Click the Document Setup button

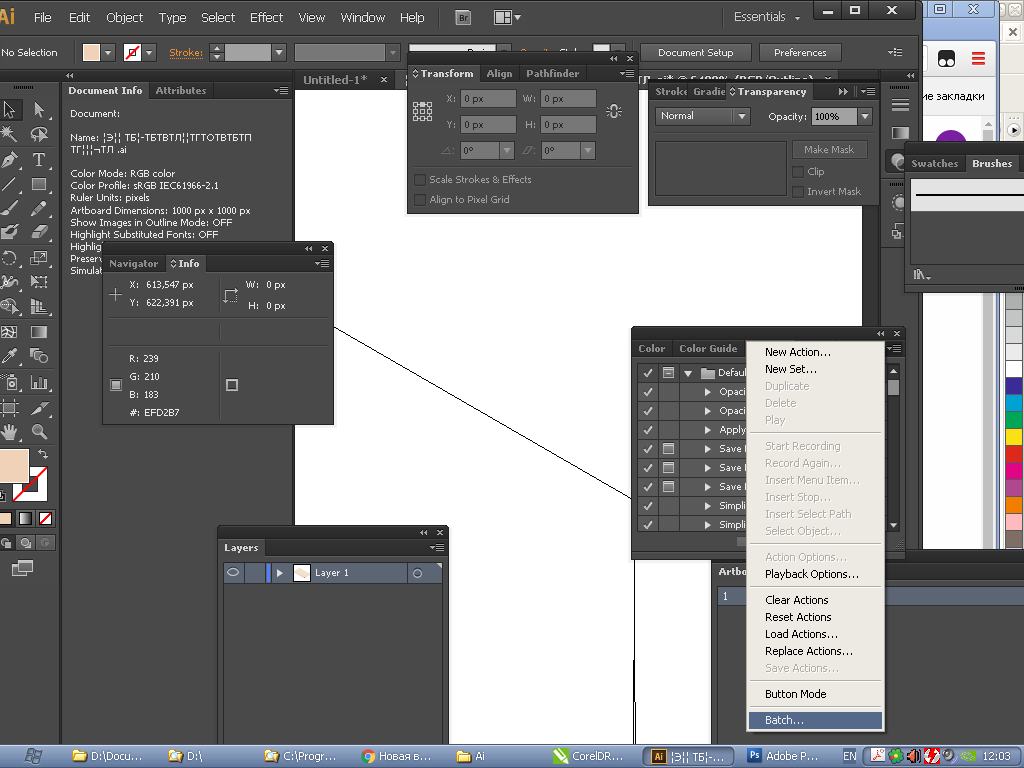point(696,53)
